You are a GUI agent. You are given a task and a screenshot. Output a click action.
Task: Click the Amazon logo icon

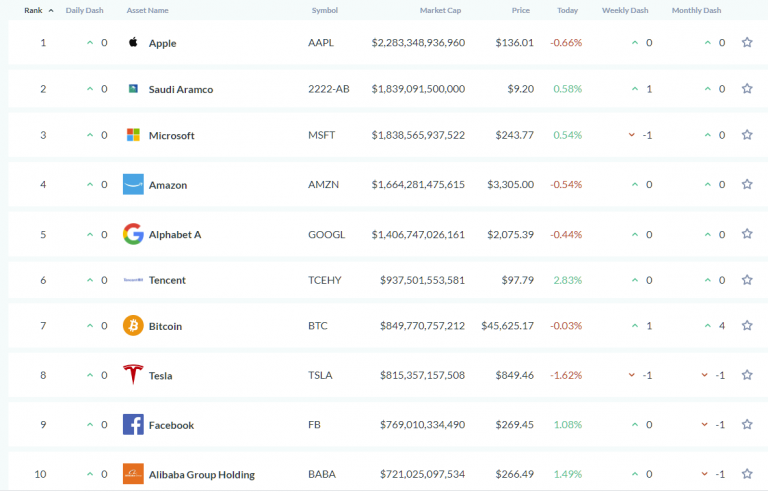point(133,185)
